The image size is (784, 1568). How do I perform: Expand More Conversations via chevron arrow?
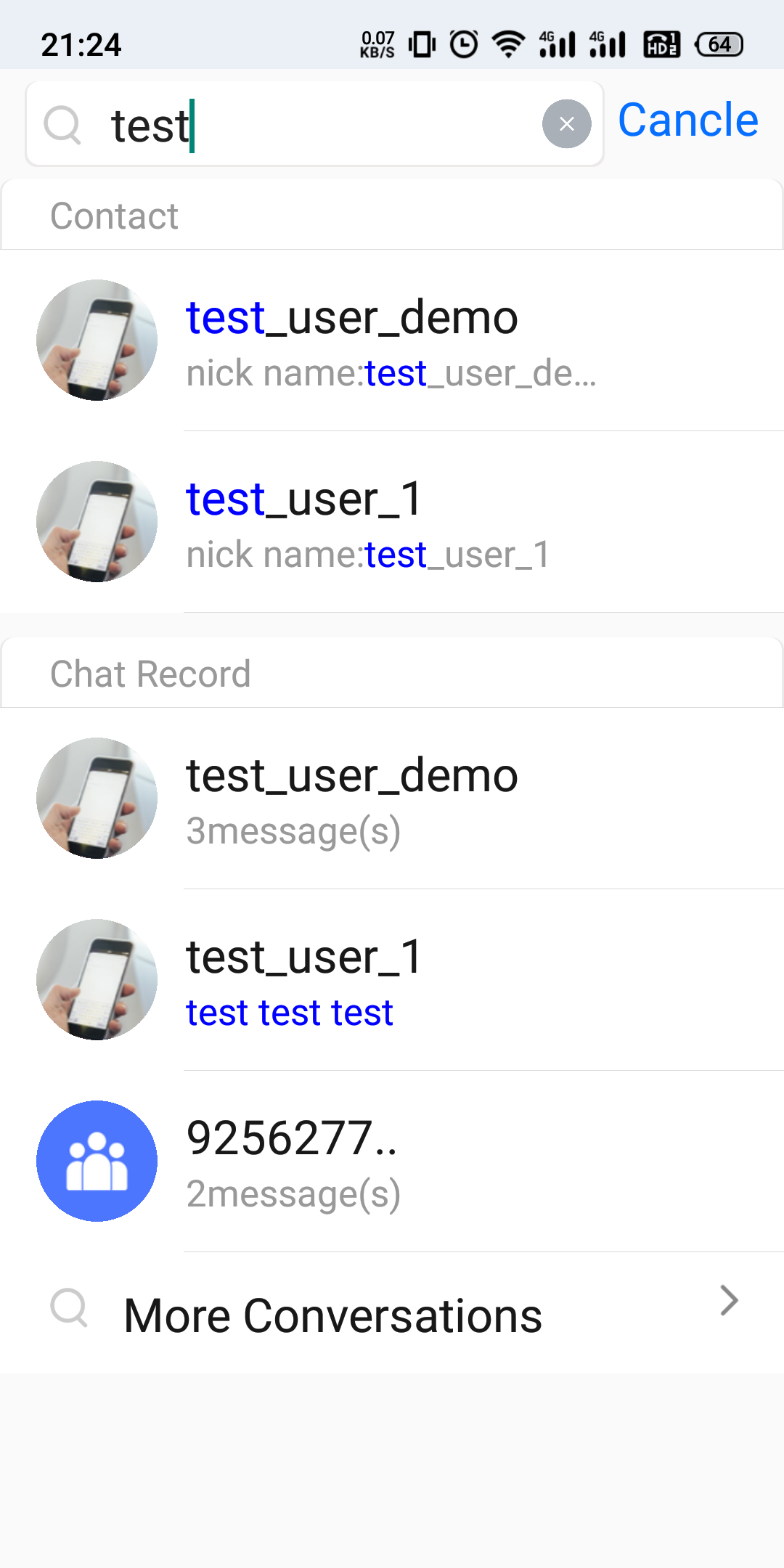click(x=729, y=1300)
